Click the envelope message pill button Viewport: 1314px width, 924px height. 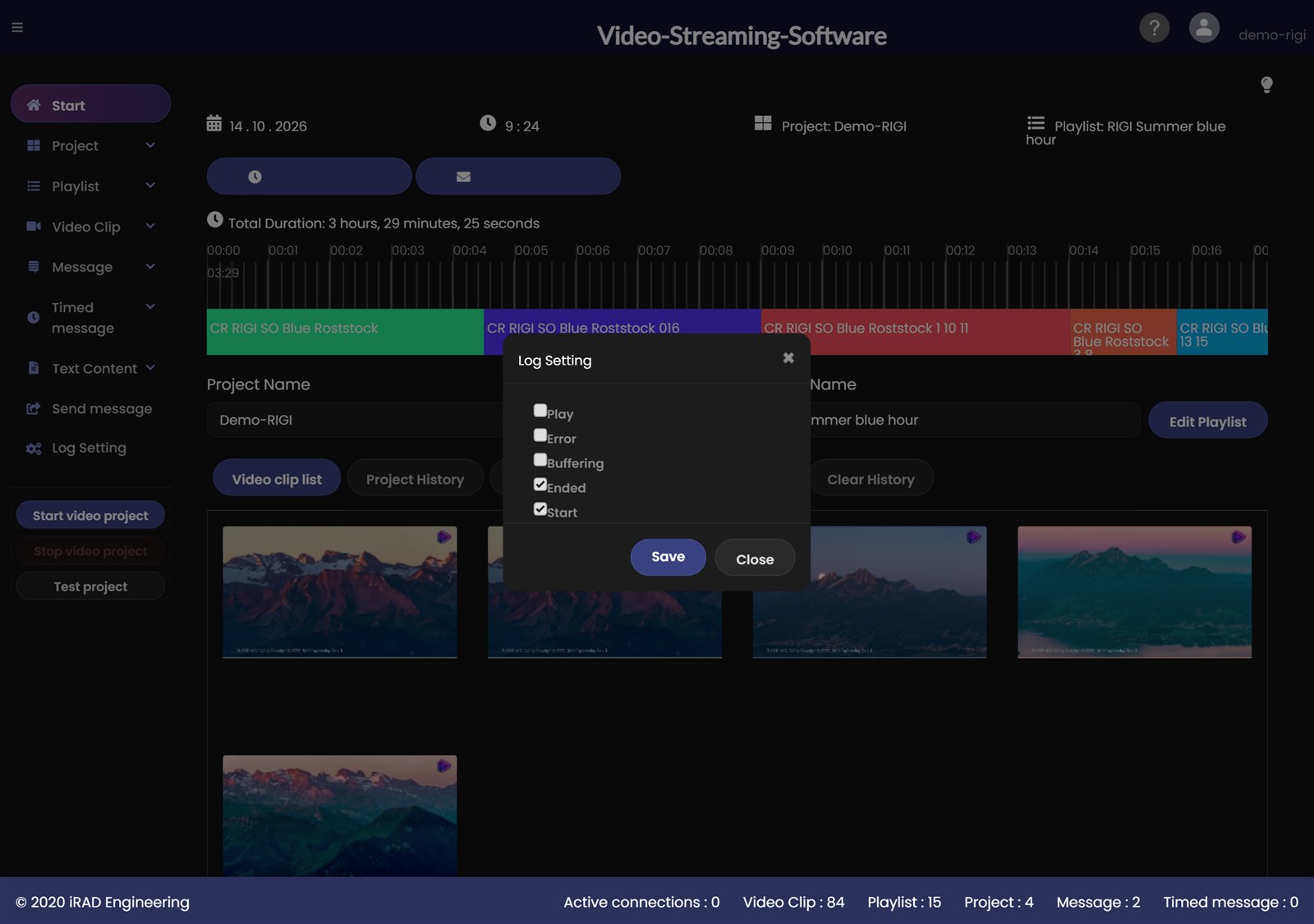518,177
